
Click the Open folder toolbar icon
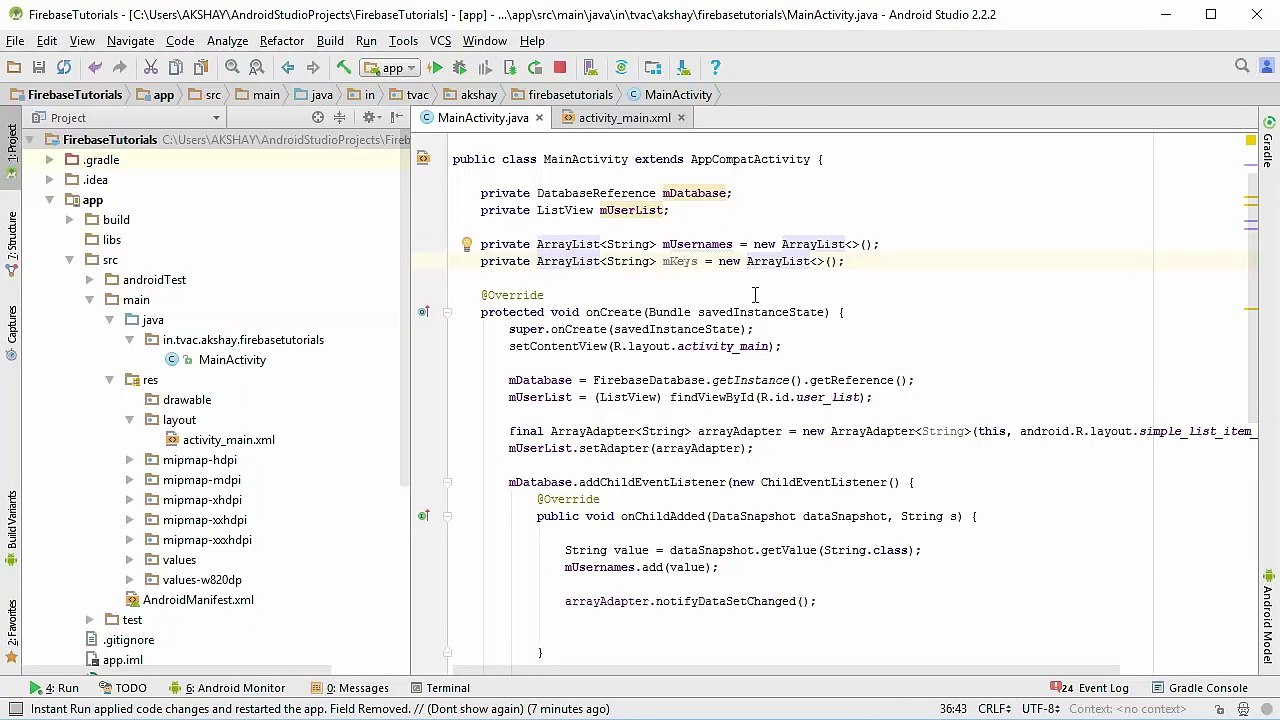tap(14, 67)
